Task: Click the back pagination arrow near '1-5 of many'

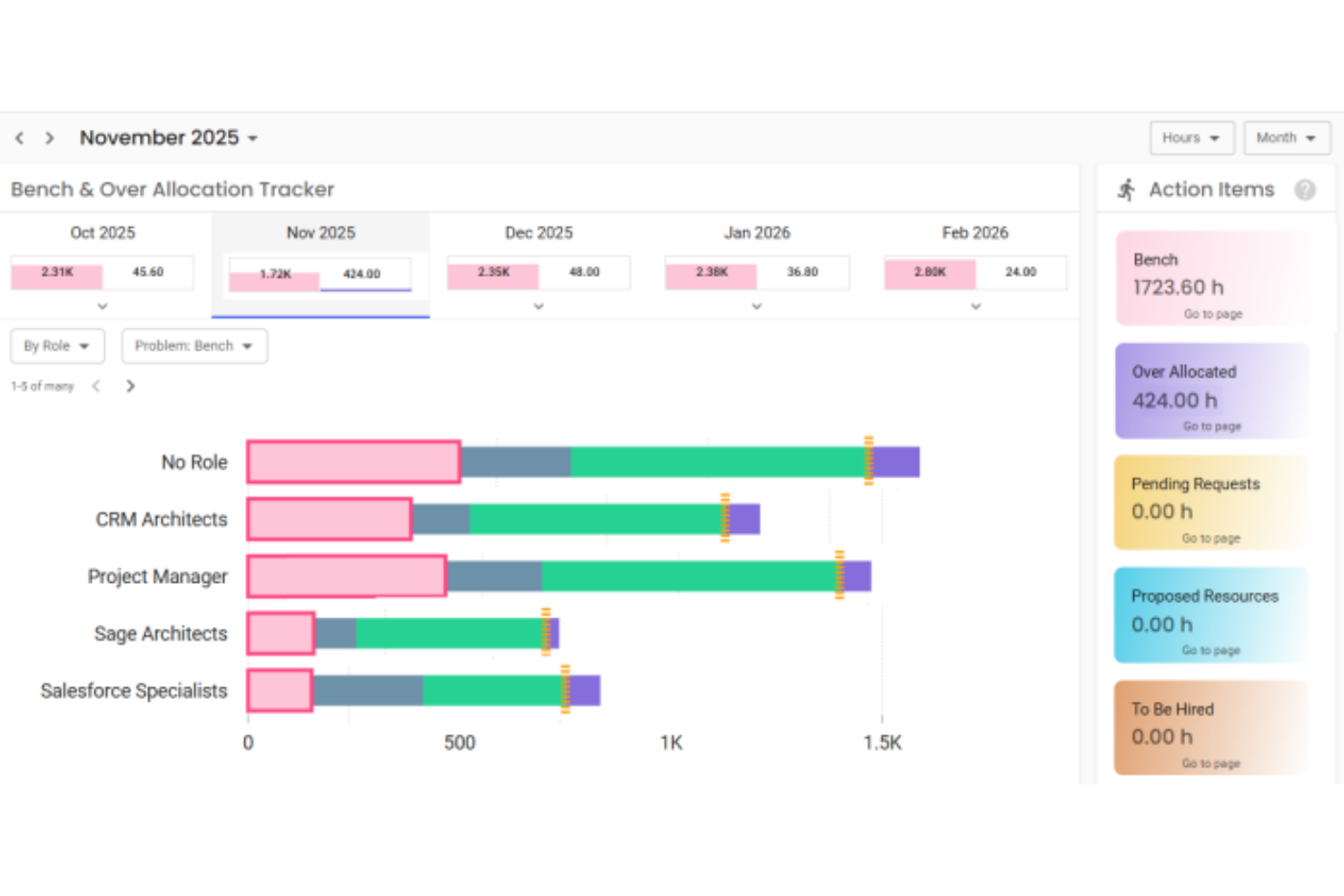Action: pos(96,385)
